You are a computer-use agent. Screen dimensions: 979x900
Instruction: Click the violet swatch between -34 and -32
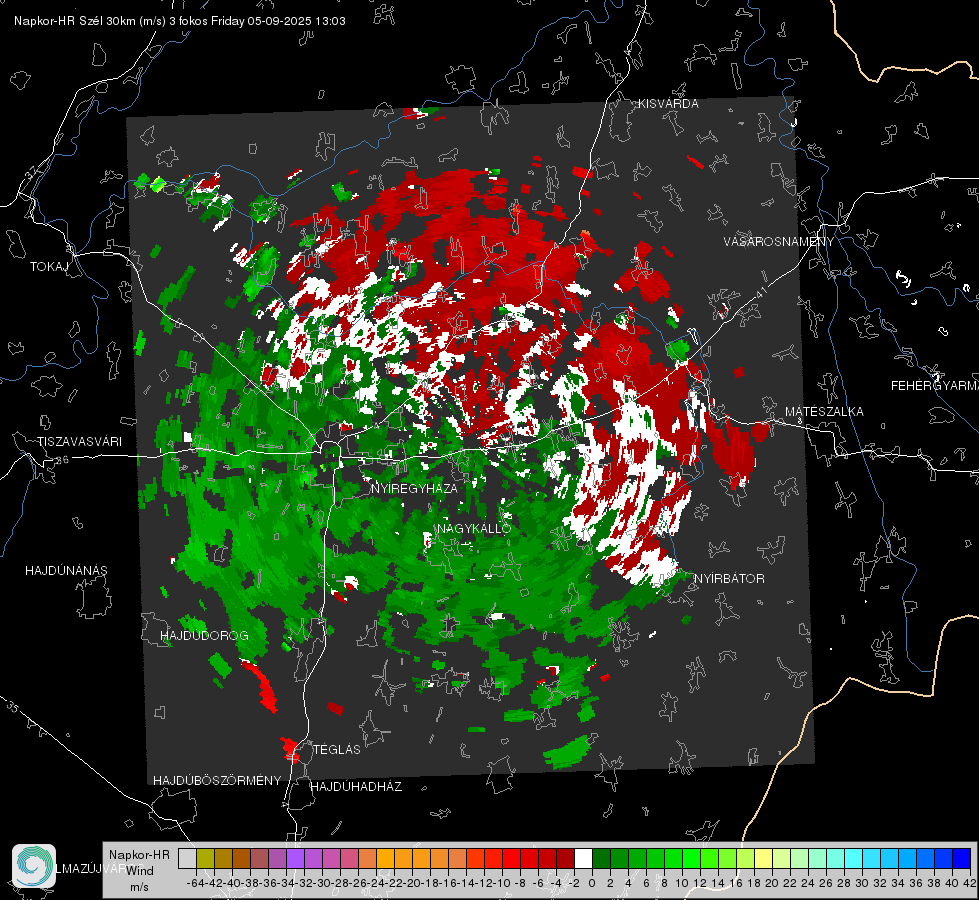295,859
